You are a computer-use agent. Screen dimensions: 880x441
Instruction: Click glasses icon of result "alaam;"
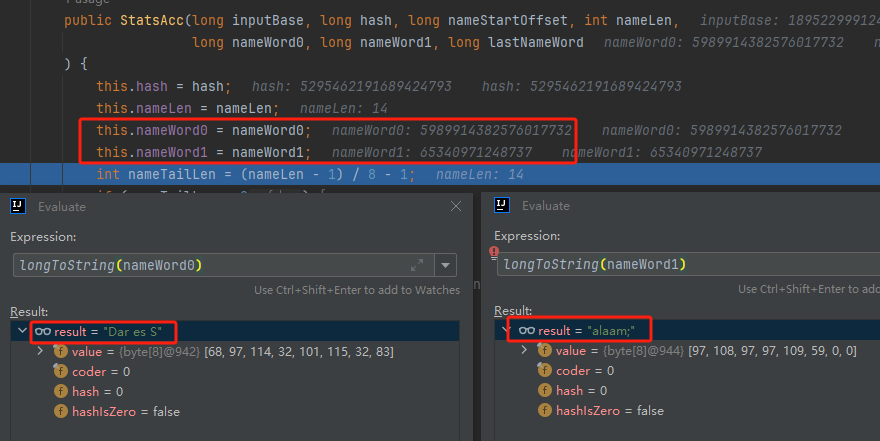[527, 330]
